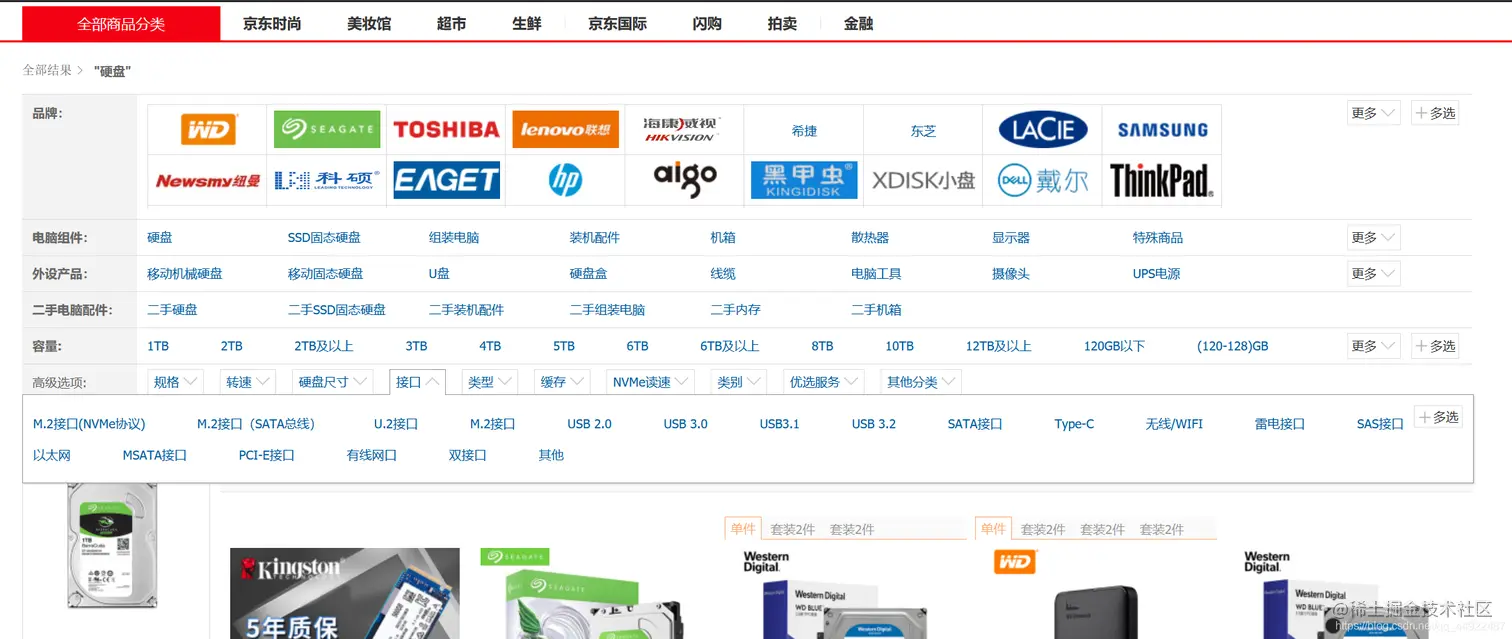Switch to the 套装2件 tab
Screen dimensions: 1512x639
(x=792, y=528)
